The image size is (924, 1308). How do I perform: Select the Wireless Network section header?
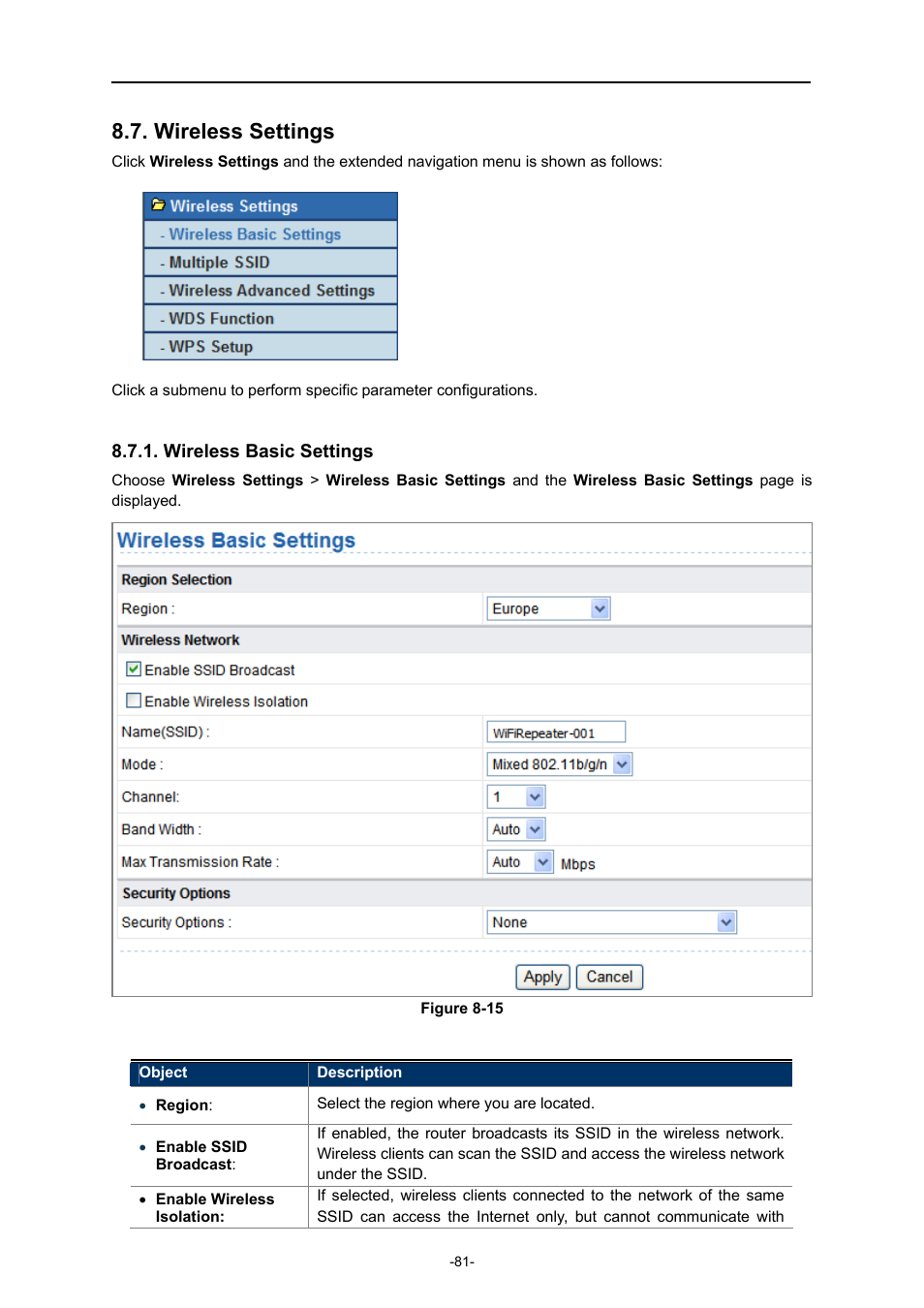[180, 640]
